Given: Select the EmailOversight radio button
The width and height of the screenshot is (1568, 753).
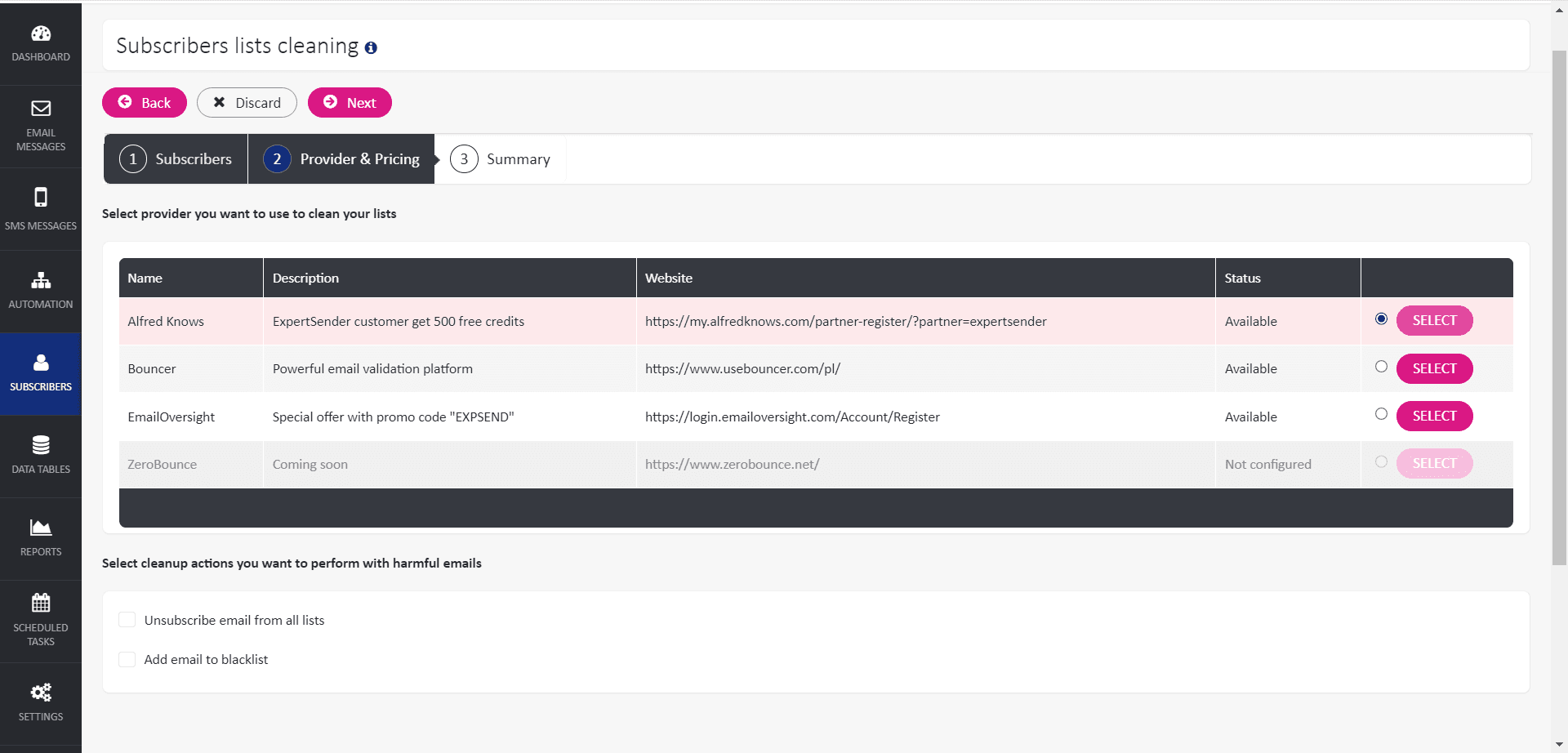Looking at the screenshot, I should click(1381, 414).
